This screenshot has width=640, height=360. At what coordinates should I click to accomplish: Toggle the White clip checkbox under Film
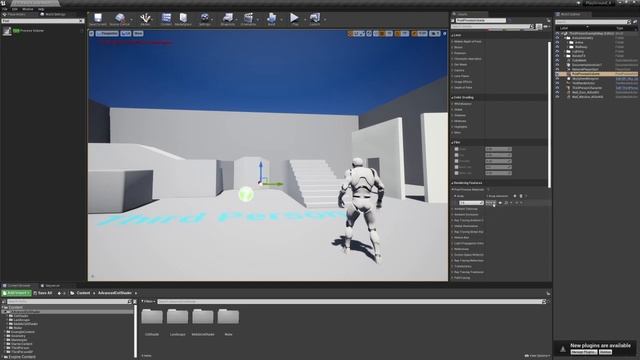coord(456,173)
